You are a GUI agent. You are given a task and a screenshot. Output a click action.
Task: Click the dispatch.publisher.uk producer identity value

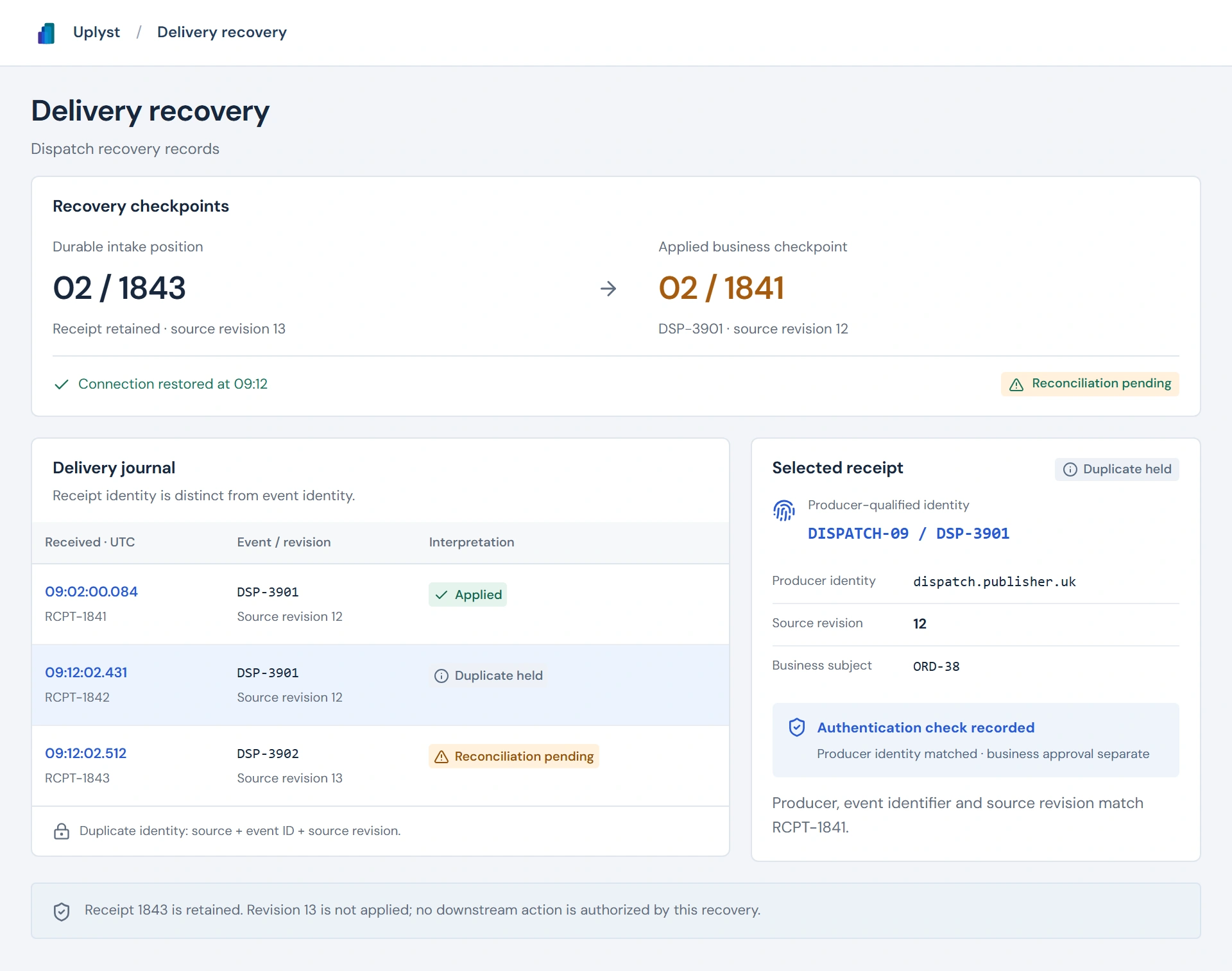click(994, 582)
